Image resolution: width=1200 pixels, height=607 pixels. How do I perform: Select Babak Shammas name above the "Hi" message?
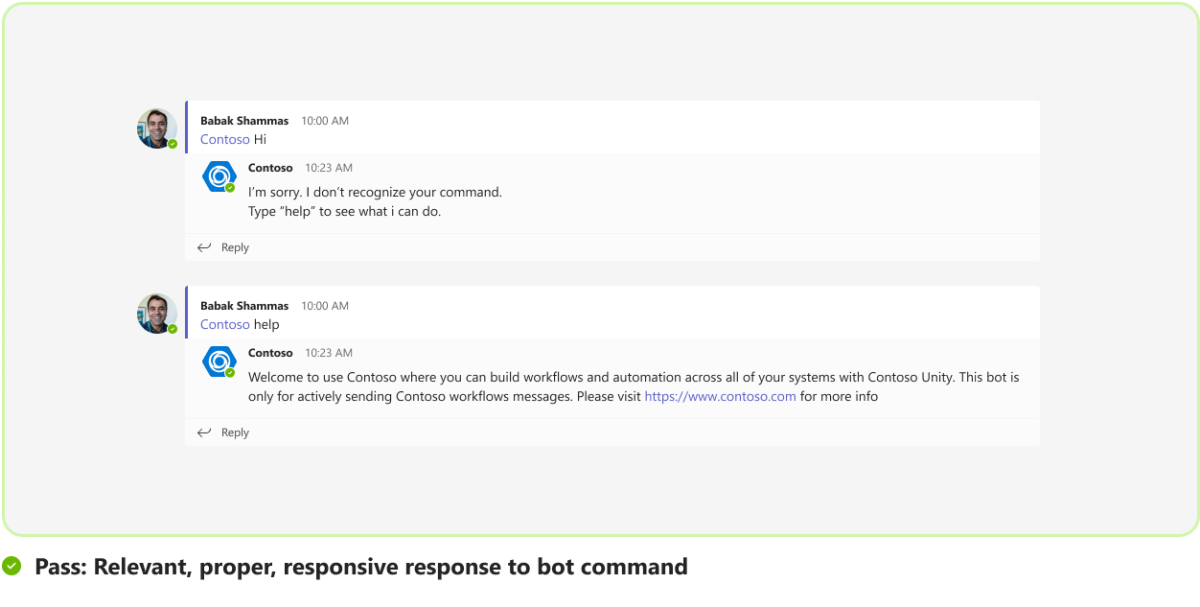pos(244,121)
